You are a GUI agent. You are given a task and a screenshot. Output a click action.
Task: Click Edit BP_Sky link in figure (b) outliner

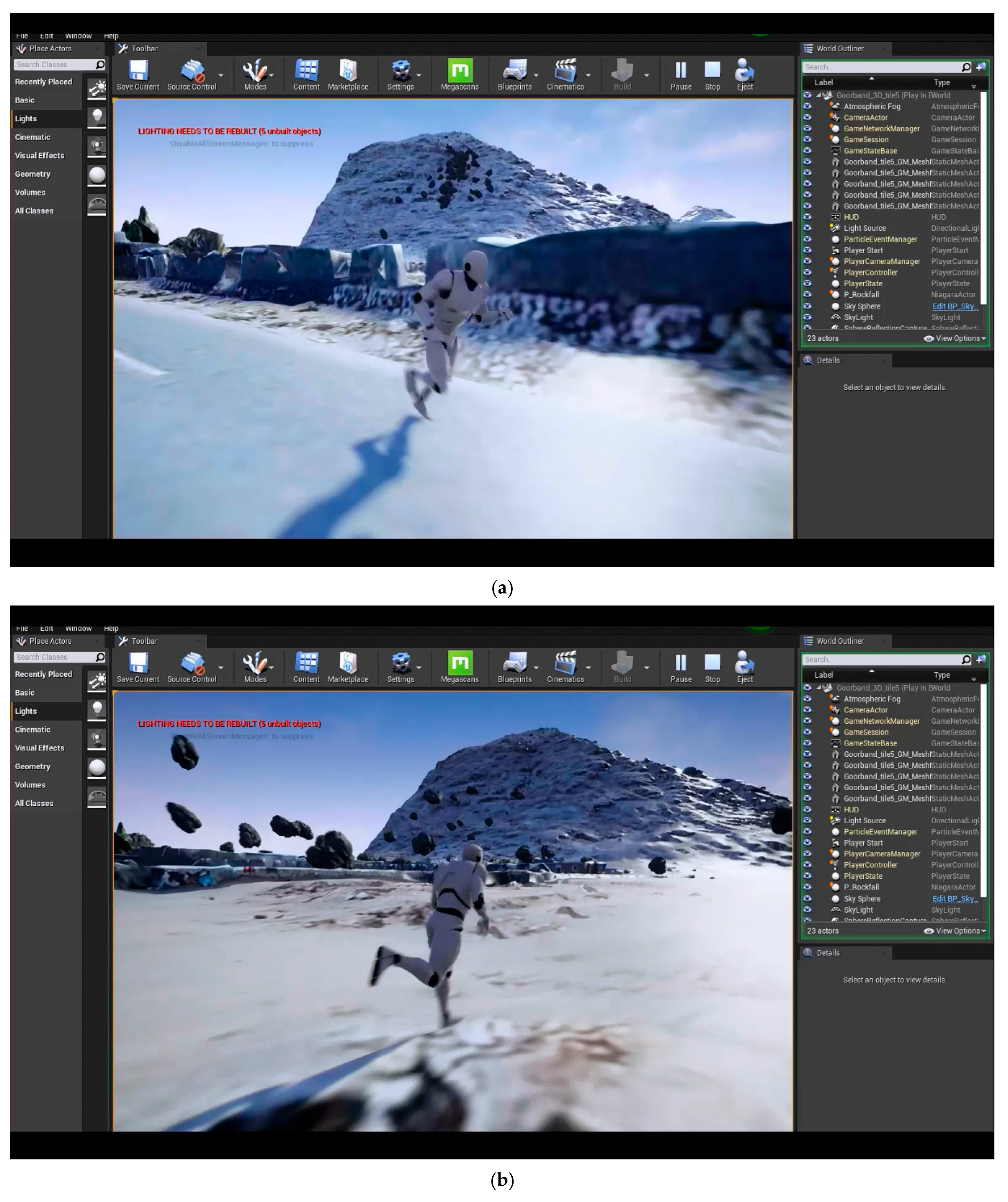pos(954,899)
